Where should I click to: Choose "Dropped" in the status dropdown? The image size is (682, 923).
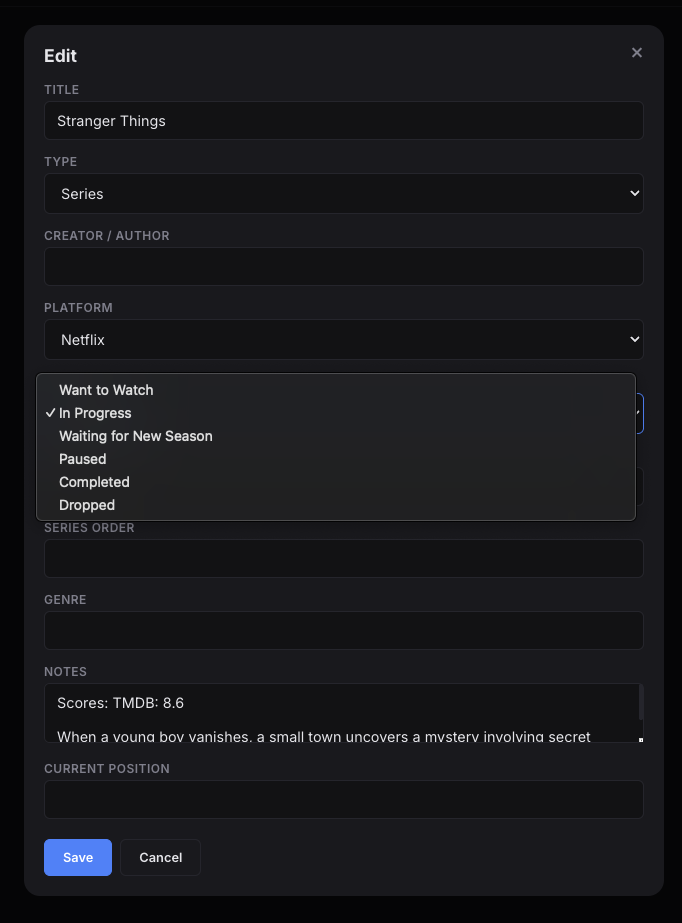(x=87, y=505)
